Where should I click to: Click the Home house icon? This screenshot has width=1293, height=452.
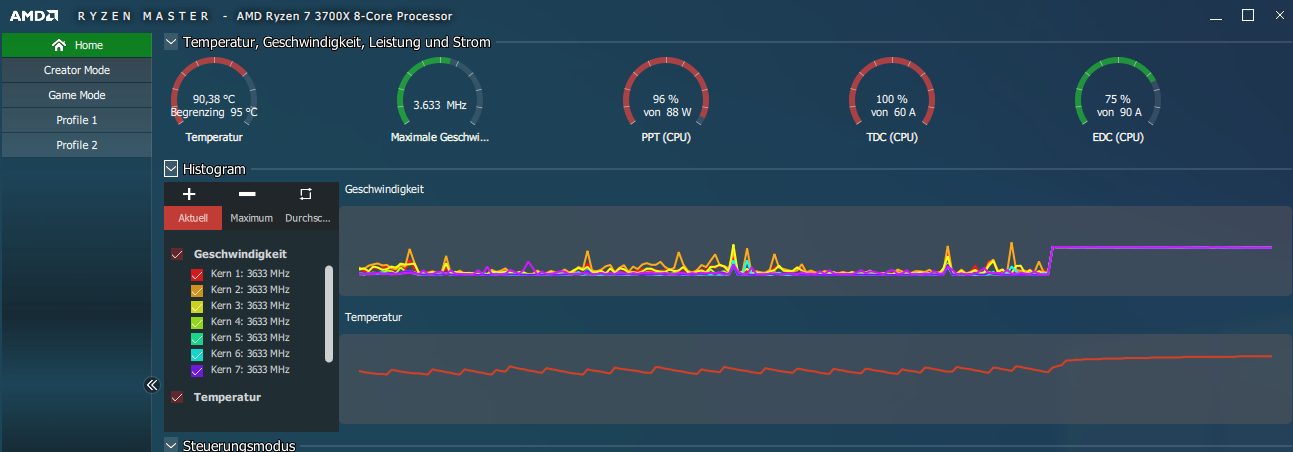click(59, 45)
